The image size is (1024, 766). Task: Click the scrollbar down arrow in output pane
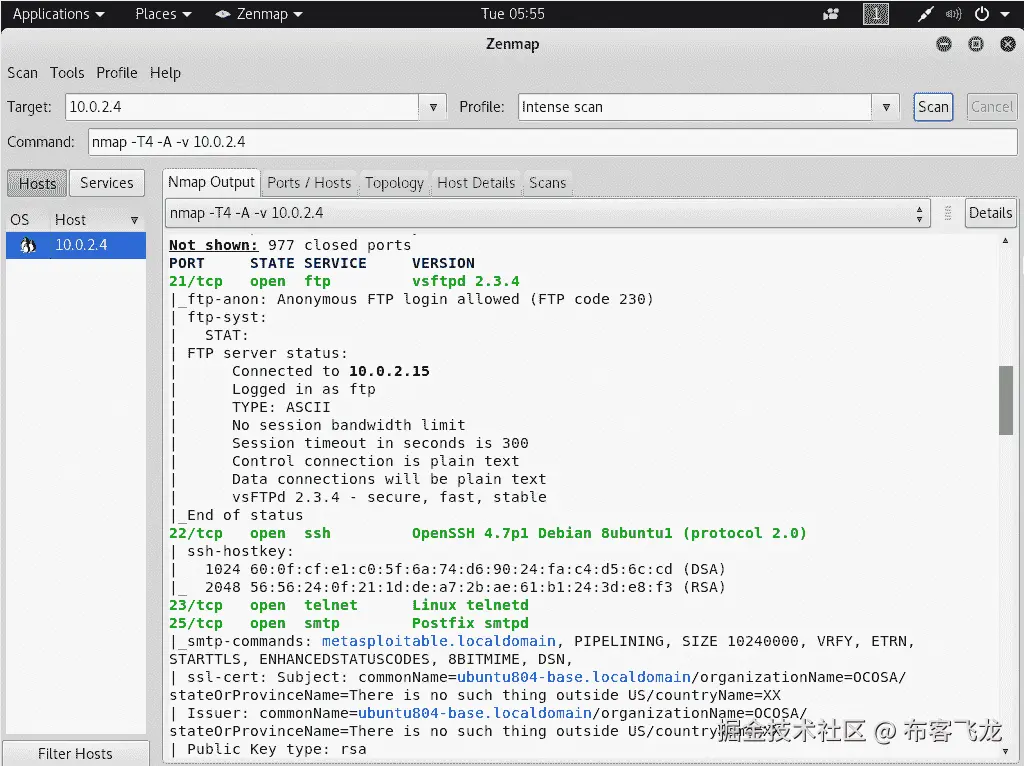(x=1005, y=752)
